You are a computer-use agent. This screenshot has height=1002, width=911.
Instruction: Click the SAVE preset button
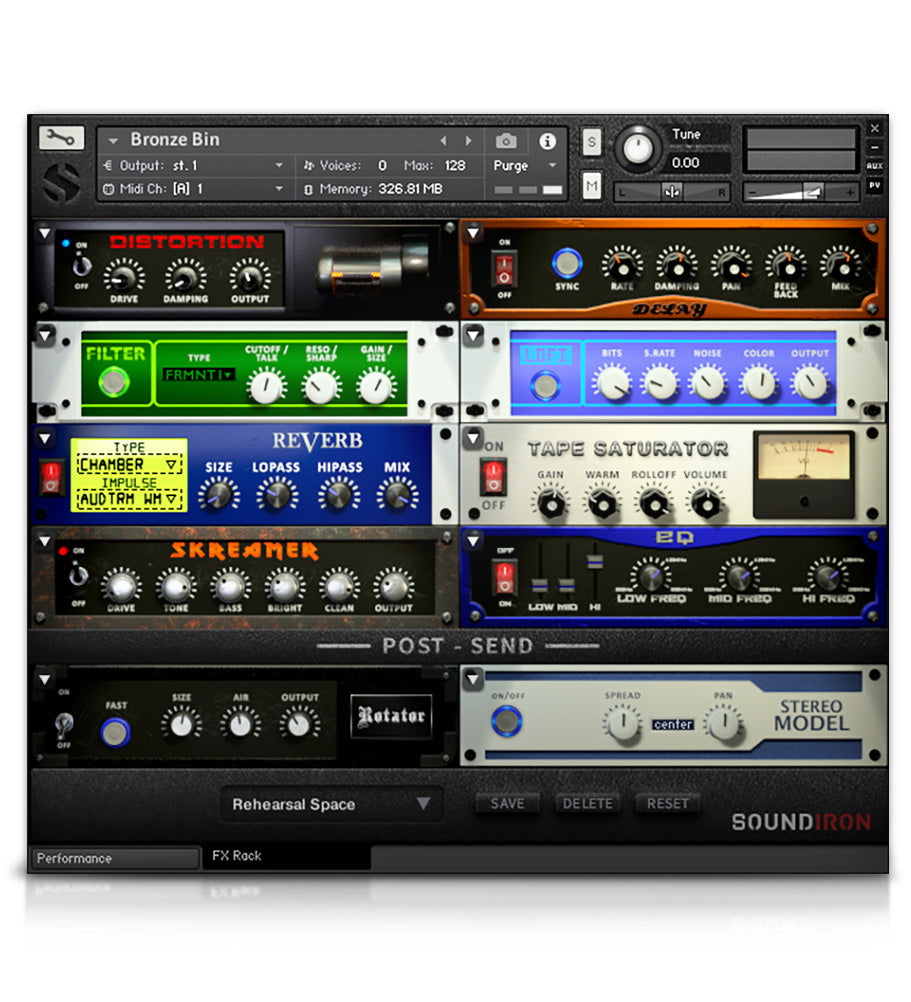[507, 802]
